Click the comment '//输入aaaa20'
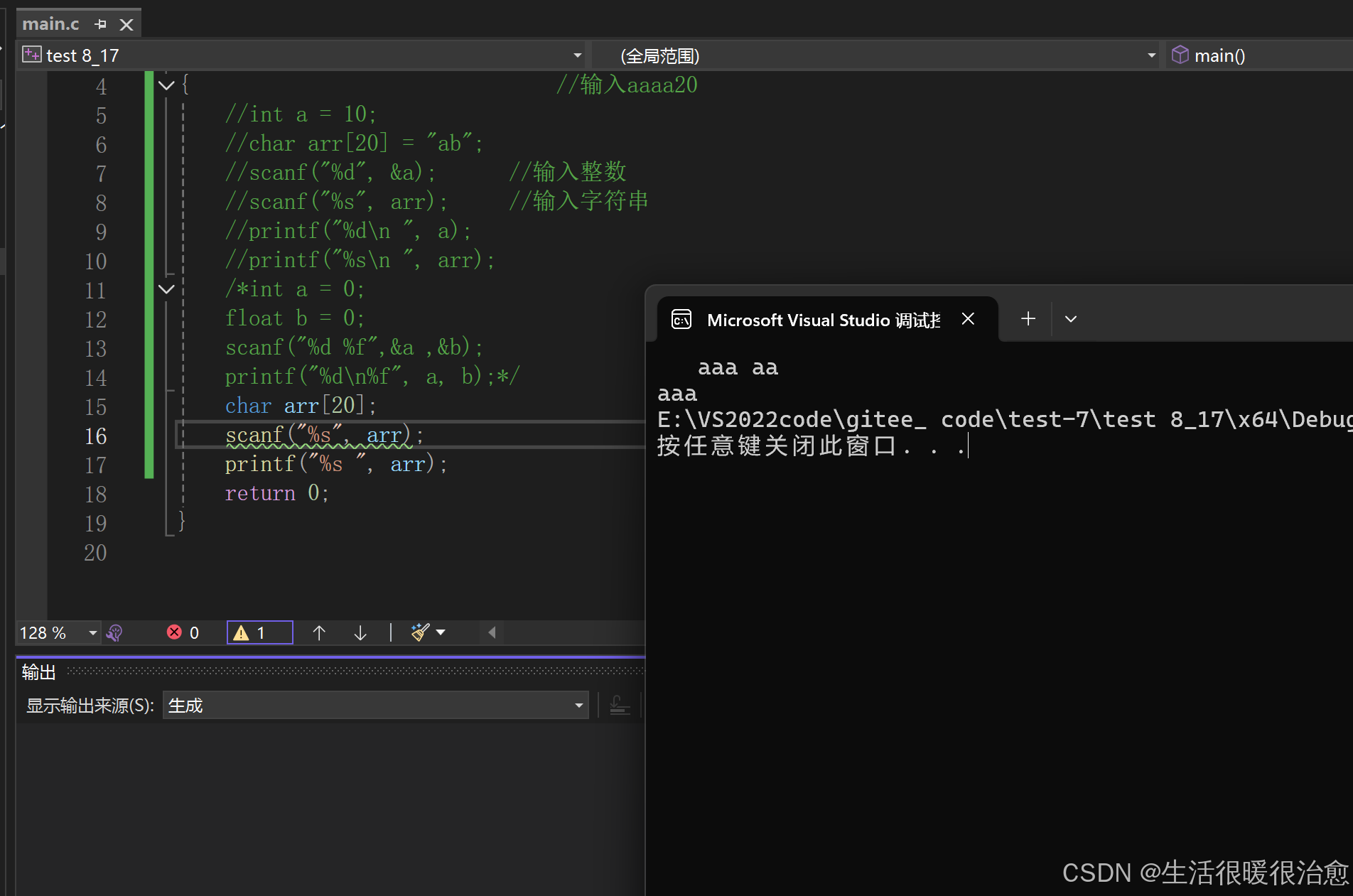 (627, 85)
